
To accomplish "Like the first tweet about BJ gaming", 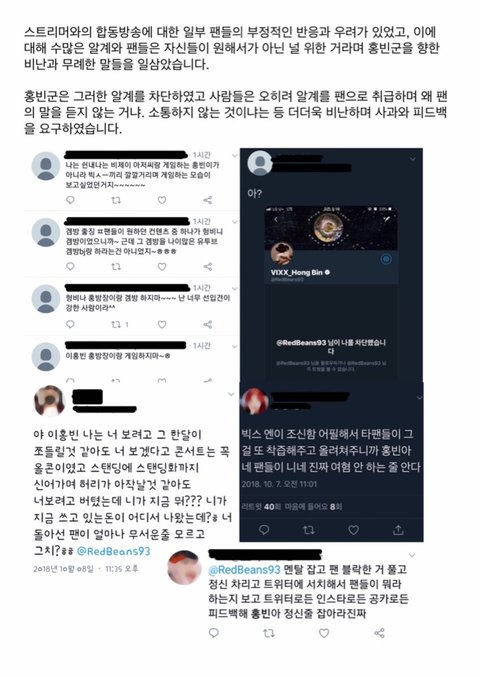I will (162, 200).
